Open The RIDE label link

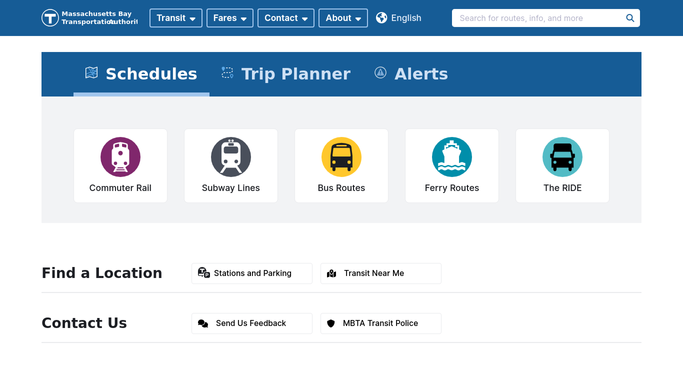point(562,188)
